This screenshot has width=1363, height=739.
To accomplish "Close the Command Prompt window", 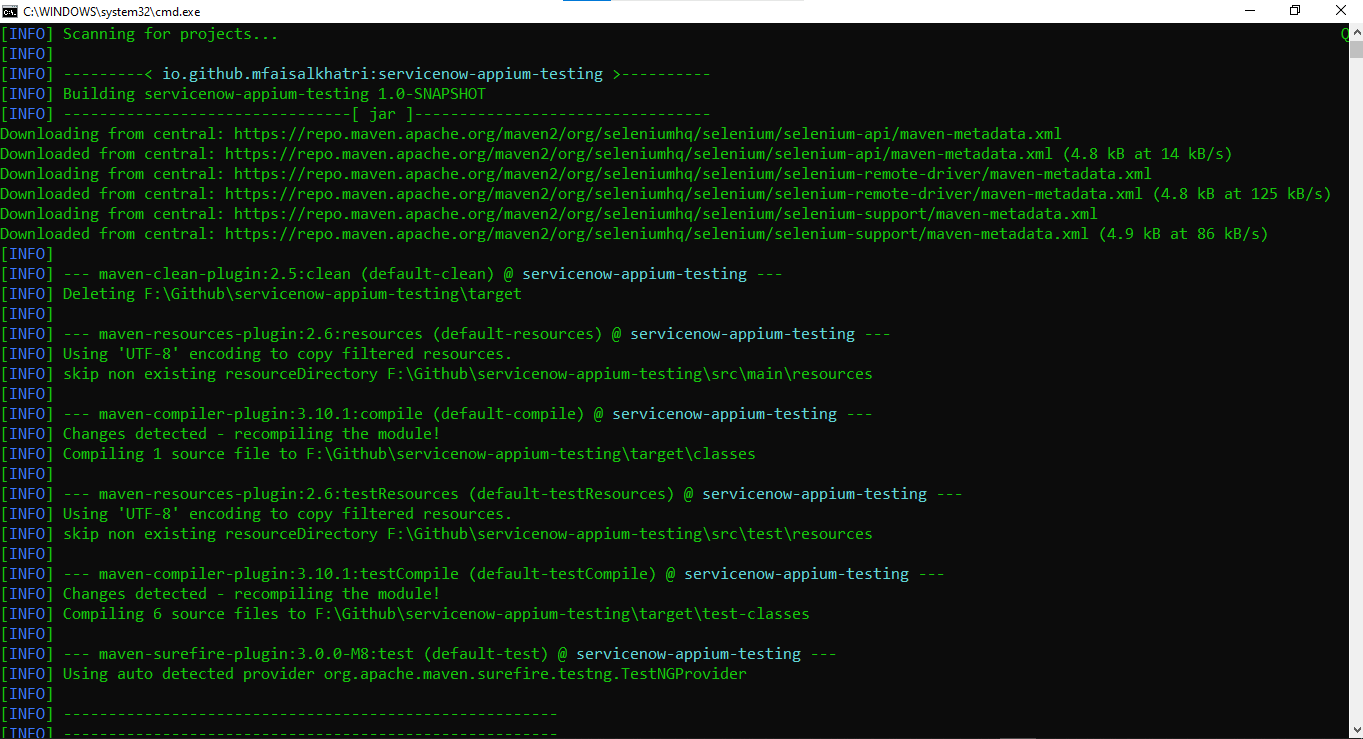I will (x=1340, y=10).
